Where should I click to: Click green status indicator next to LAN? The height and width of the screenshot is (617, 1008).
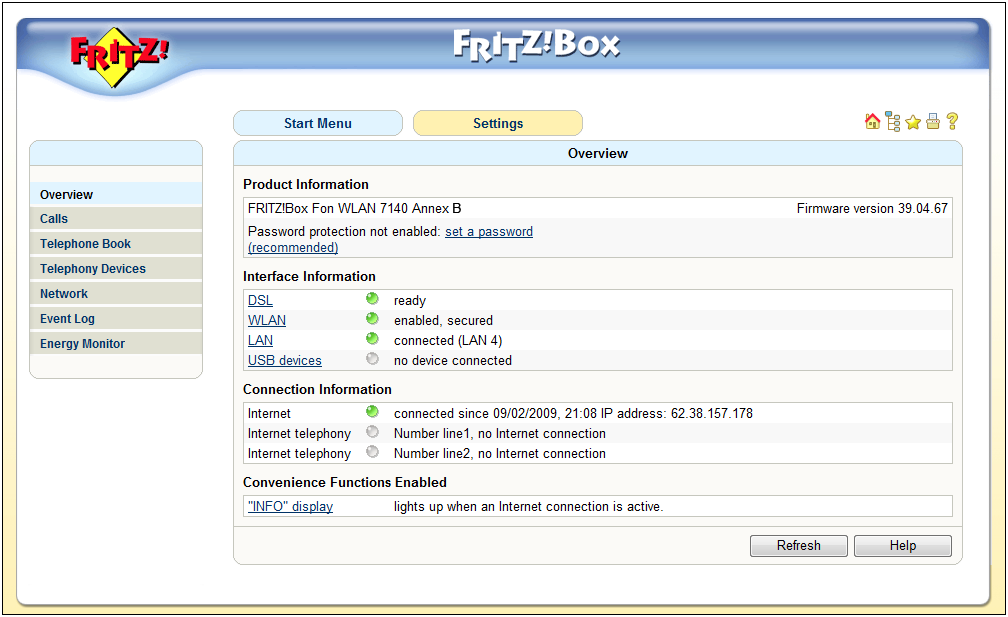tap(372, 338)
